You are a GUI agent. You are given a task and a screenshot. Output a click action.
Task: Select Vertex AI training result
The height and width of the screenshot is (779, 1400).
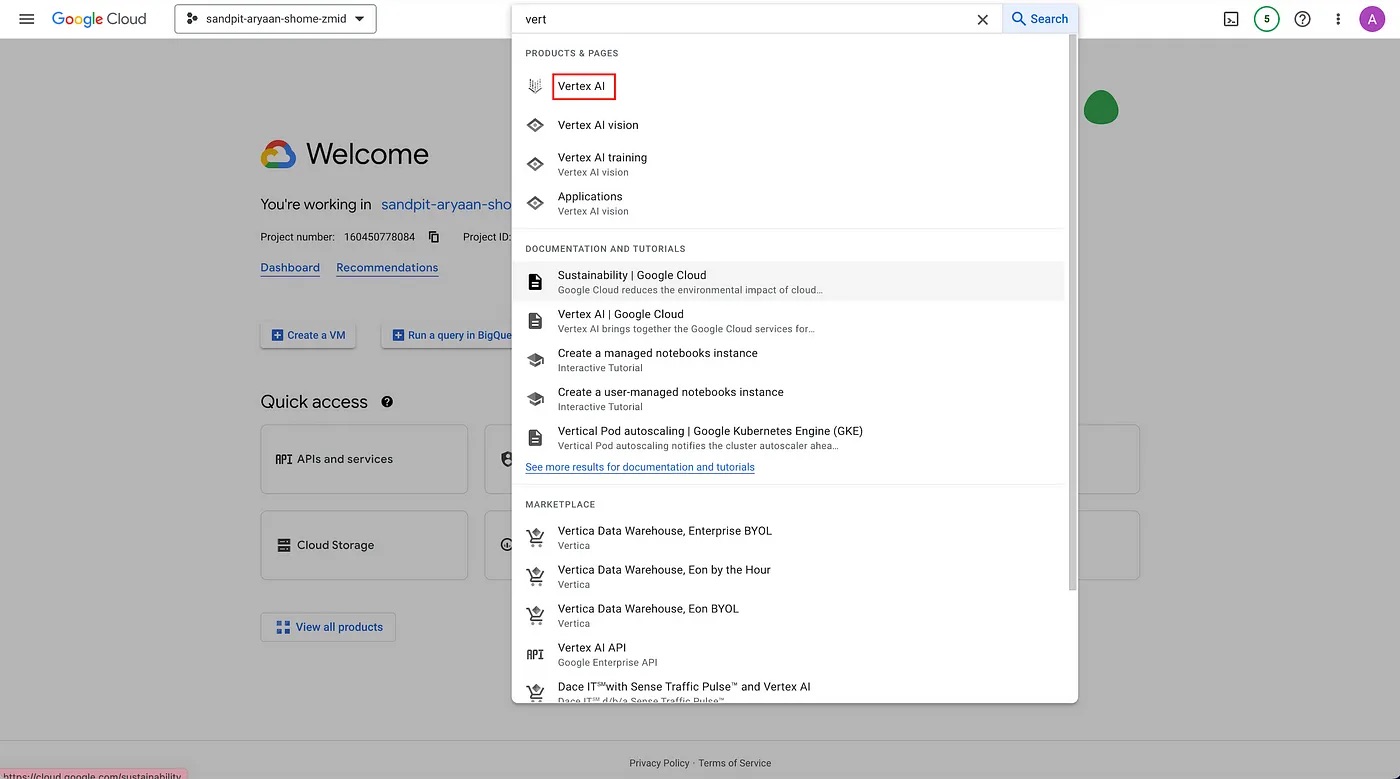click(788, 164)
